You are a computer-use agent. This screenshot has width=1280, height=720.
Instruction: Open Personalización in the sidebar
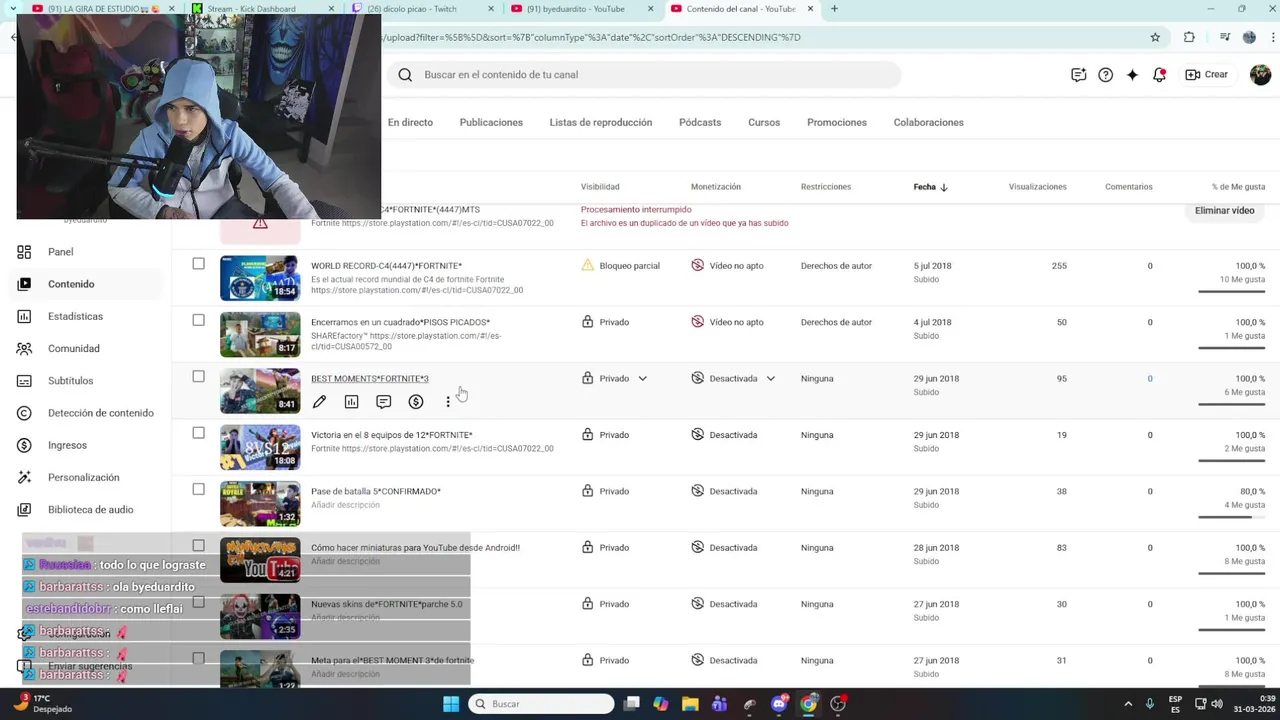coord(85,478)
